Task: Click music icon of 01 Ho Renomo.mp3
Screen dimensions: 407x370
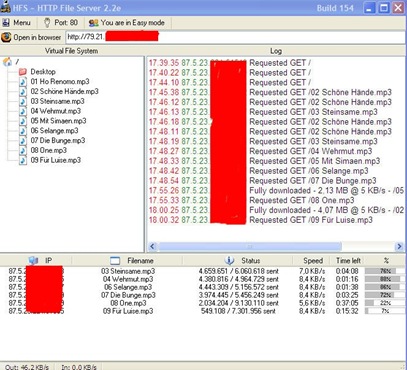Action: [x=23, y=82]
